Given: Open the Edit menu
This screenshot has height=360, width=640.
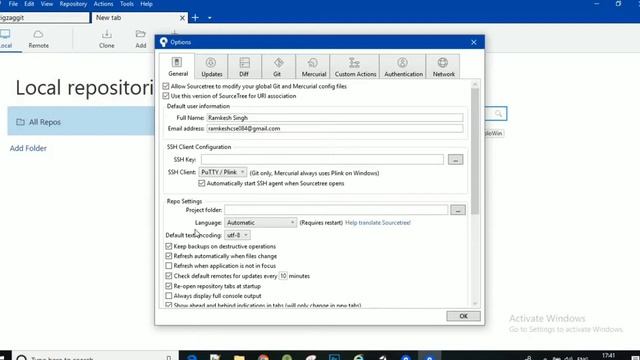Looking at the screenshot, I should click(x=29, y=4).
